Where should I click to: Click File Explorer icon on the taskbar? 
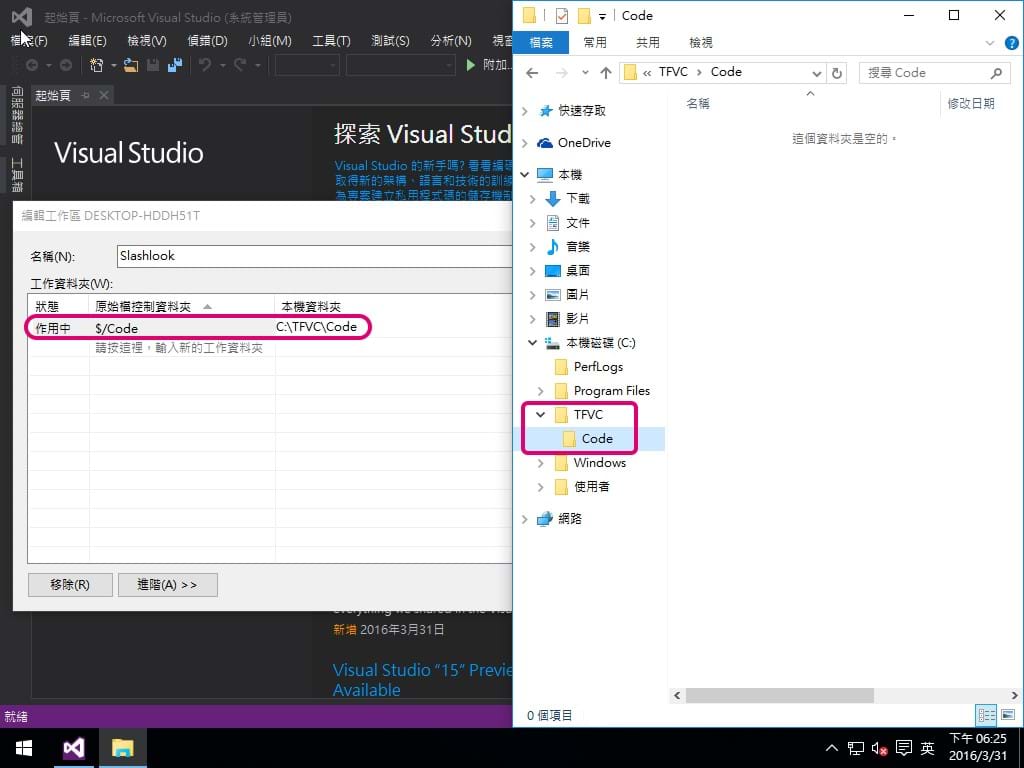click(x=122, y=748)
